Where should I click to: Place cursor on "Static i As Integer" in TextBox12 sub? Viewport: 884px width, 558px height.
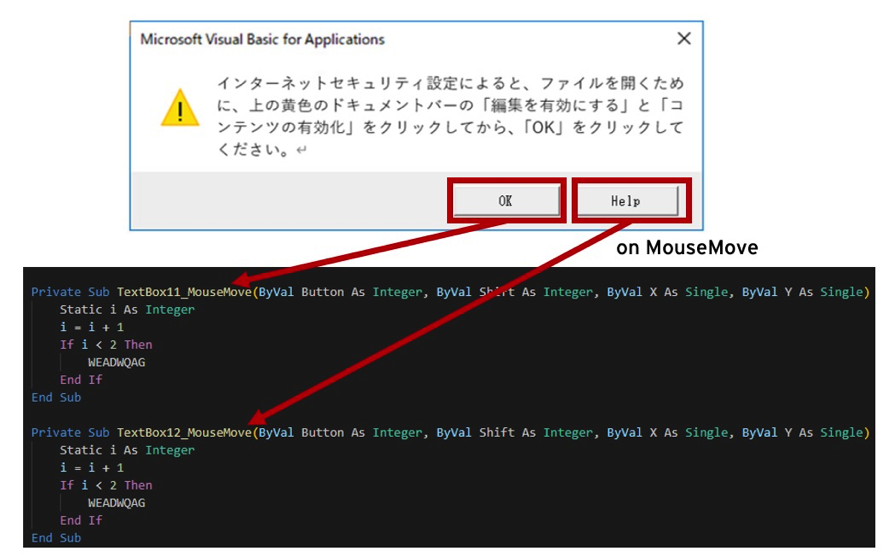click(127, 451)
